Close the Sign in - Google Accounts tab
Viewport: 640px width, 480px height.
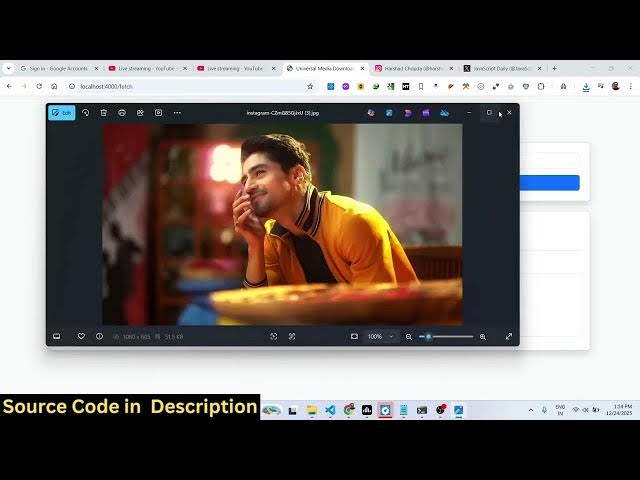pos(96,69)
